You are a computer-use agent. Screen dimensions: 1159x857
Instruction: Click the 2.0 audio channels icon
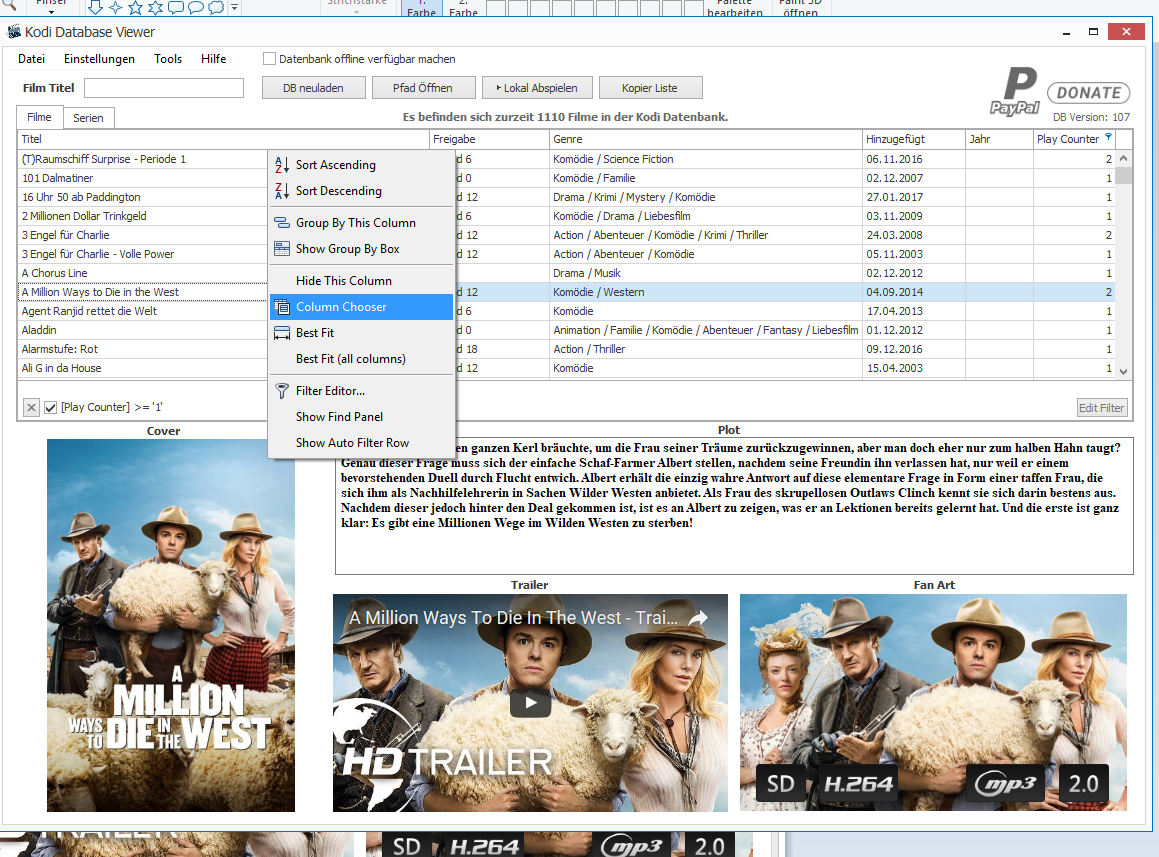point(1084,784)
